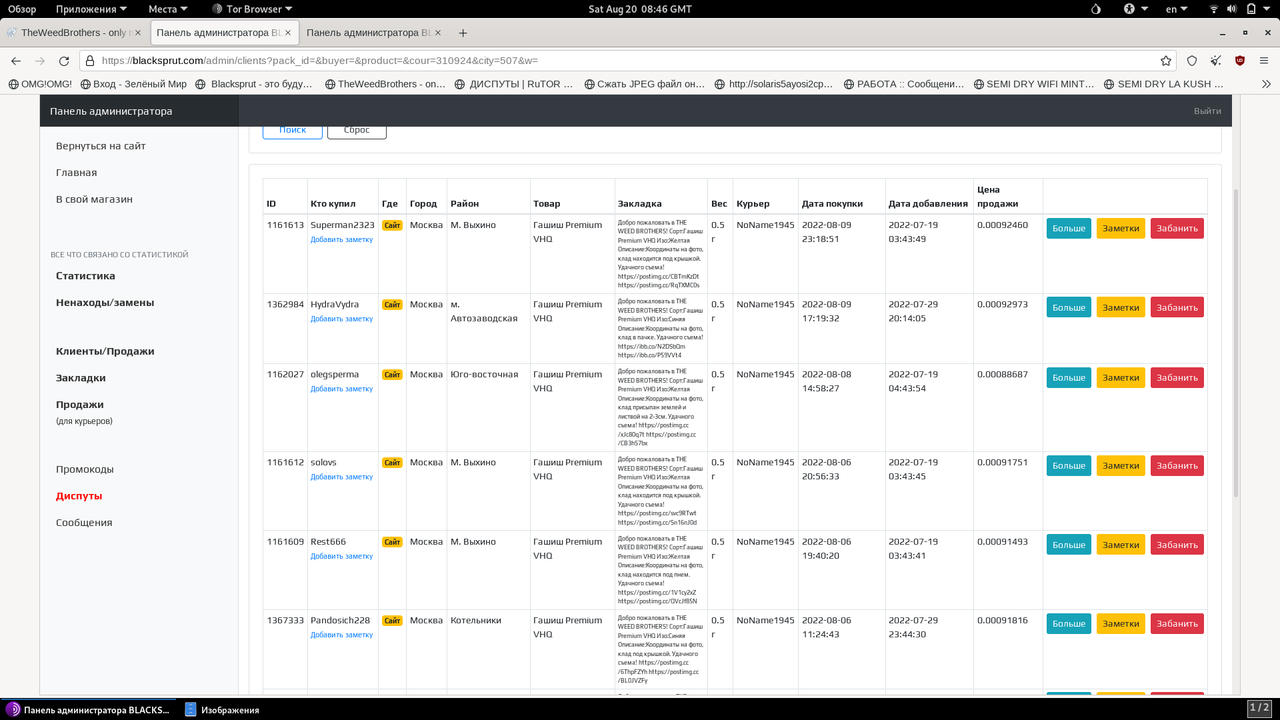Open the browser hamburger menu

pyautogui.click(x=1265, y=60)
